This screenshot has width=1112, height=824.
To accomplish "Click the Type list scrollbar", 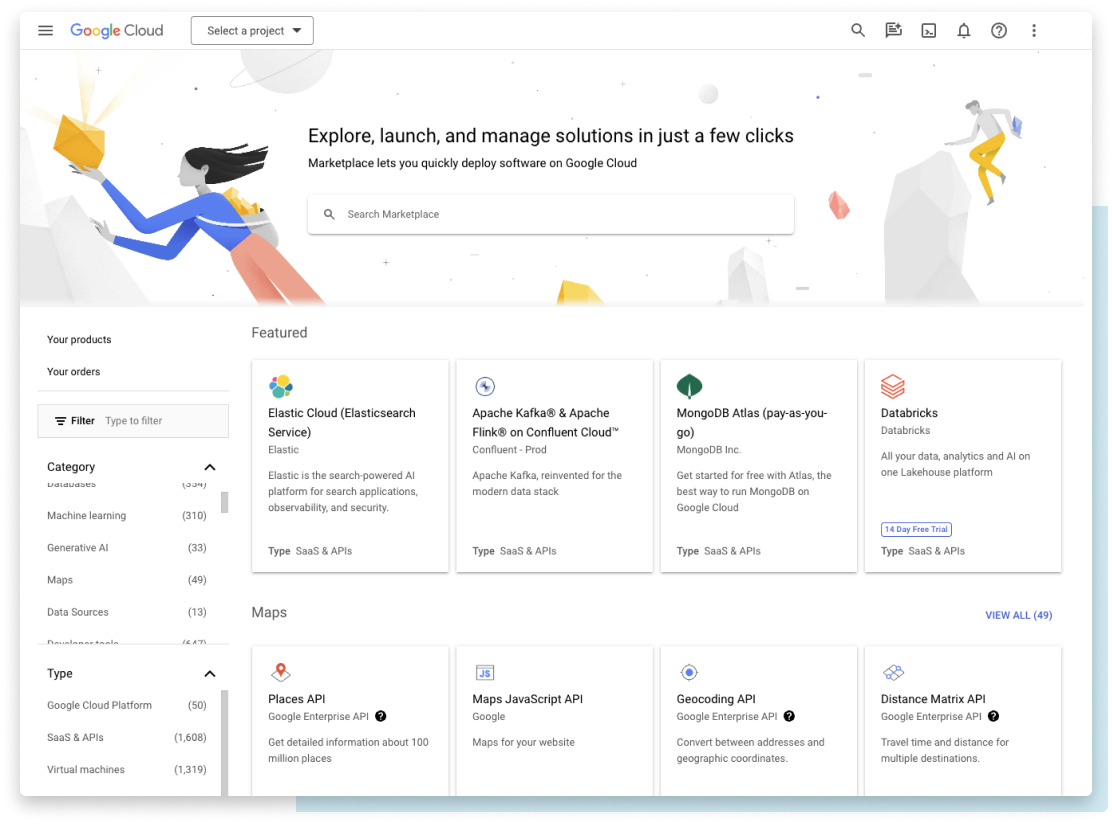I will pos(225,742).
